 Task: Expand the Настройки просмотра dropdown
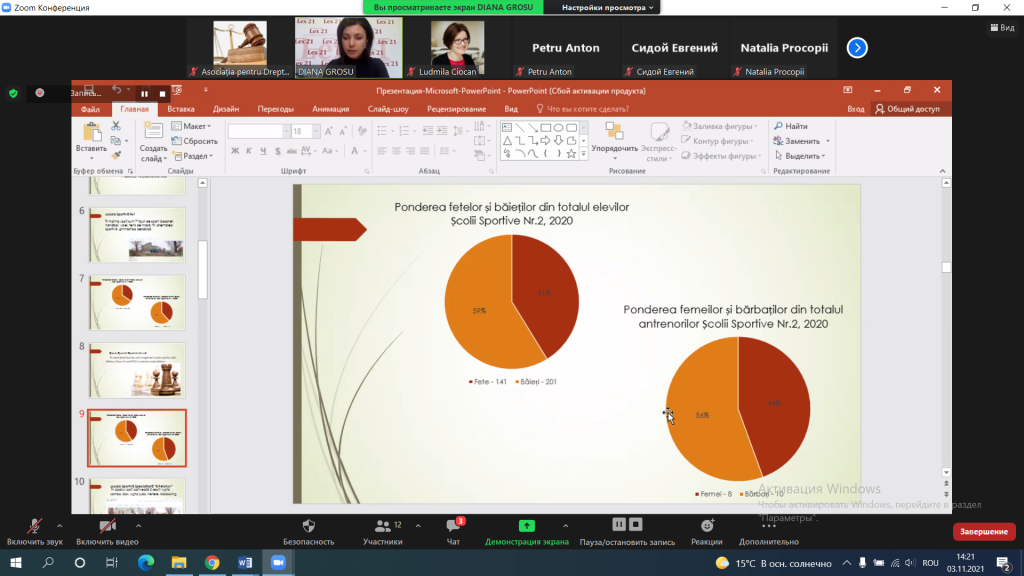(607, 7)
